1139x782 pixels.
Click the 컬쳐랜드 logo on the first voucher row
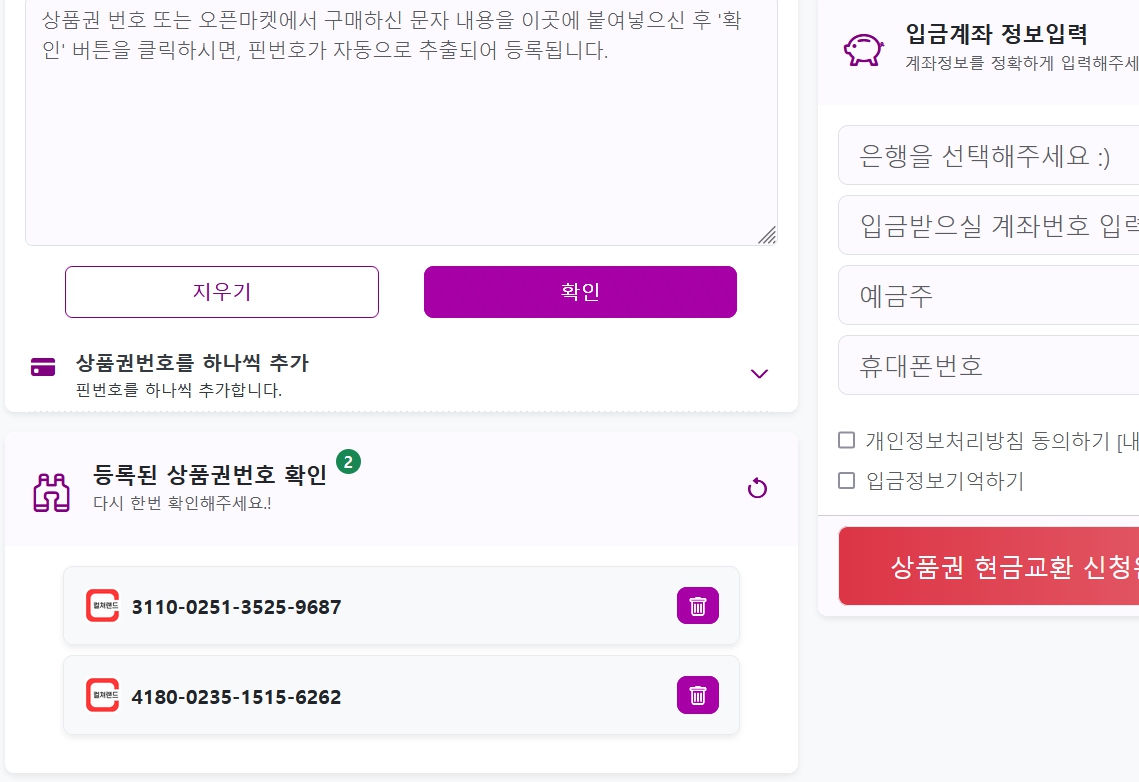[x=102, y=606]
